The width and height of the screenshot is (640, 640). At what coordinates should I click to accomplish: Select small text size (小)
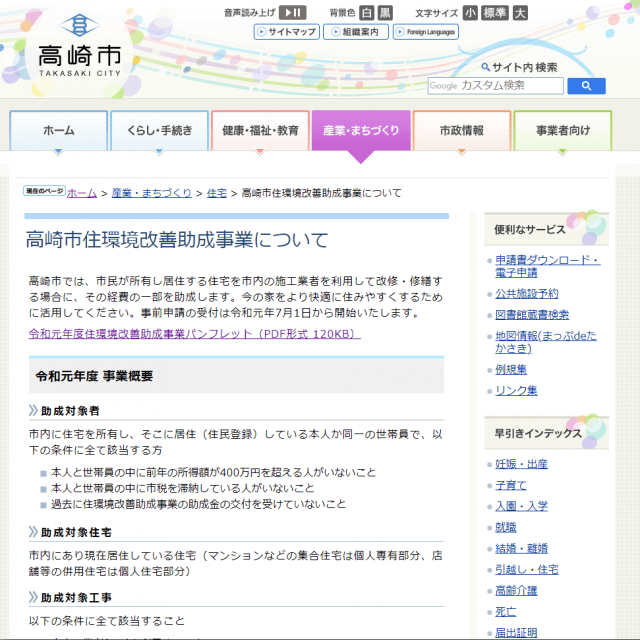[470, 13]
